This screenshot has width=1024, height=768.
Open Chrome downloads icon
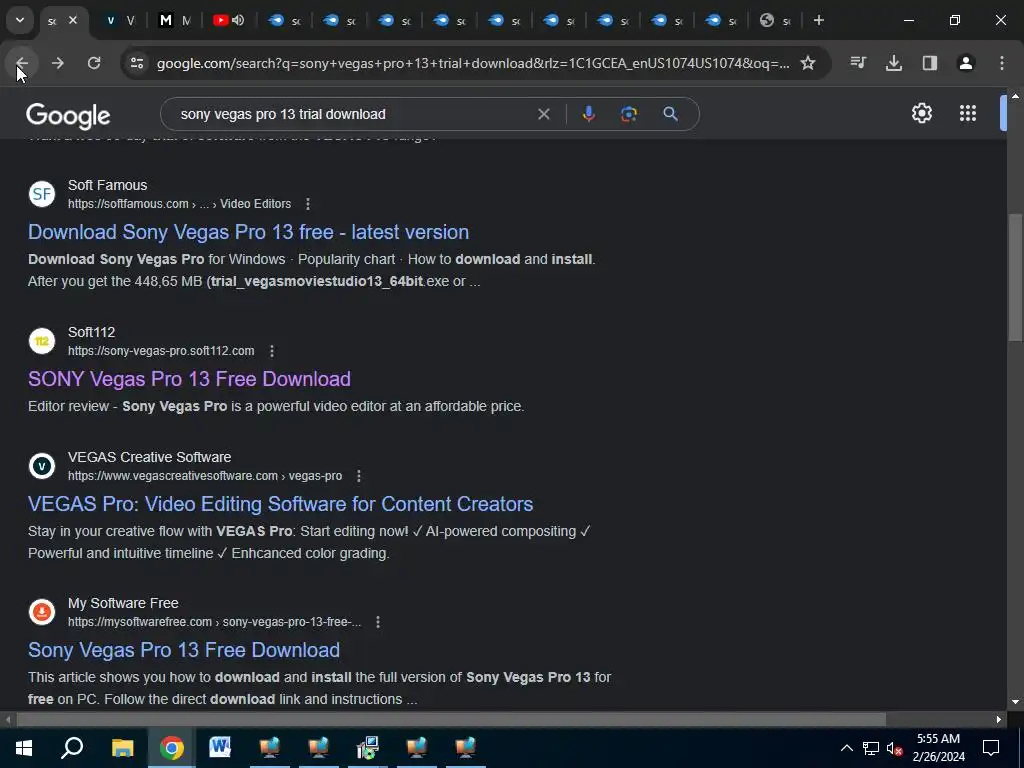click(894, 63)
